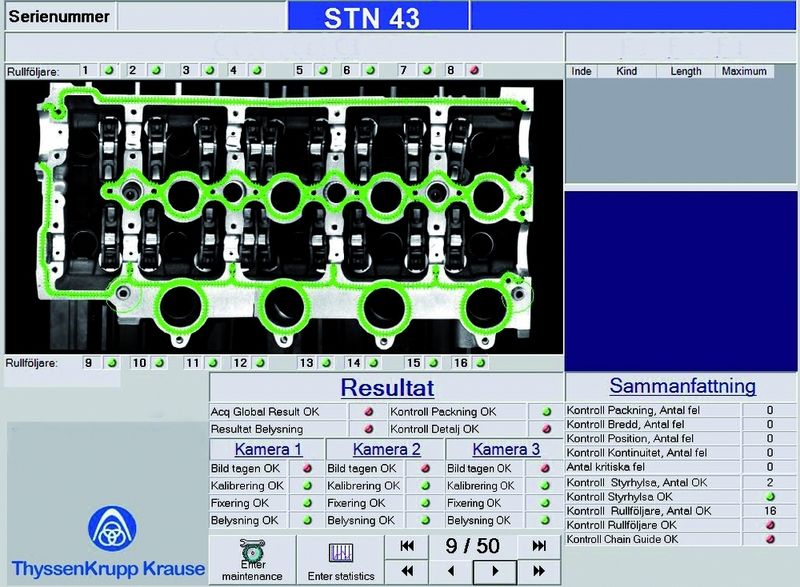800x587 pixels.
Task: Click the Acq Global Result OK red indicator
Action: (x=368, y=412)
